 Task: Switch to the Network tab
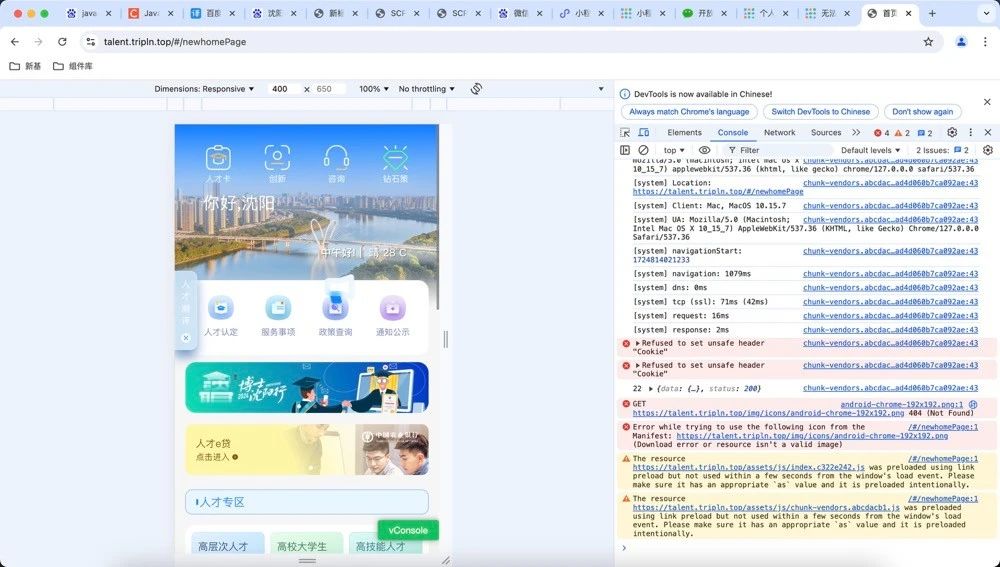(x=779, y=133)
